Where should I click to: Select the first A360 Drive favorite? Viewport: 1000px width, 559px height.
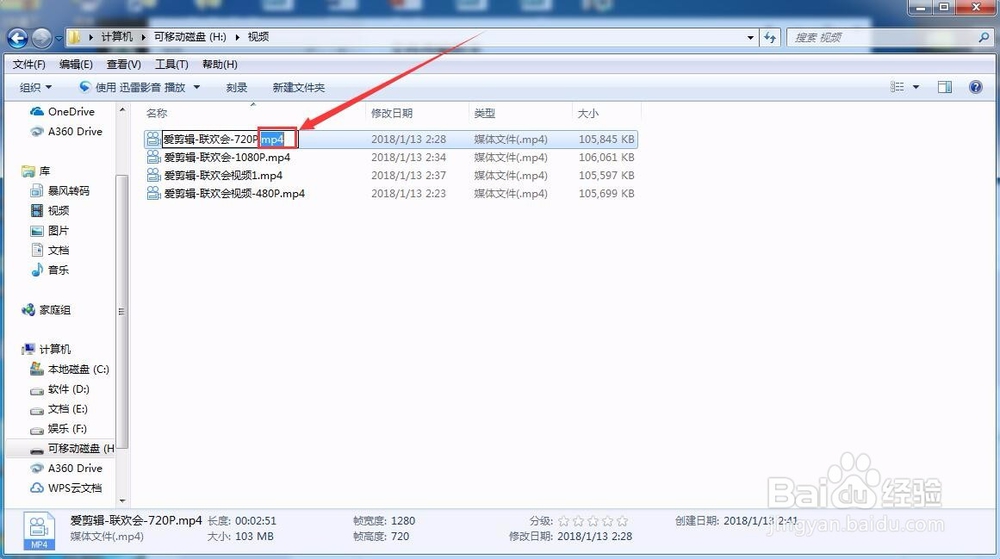(x=66, y=131)
